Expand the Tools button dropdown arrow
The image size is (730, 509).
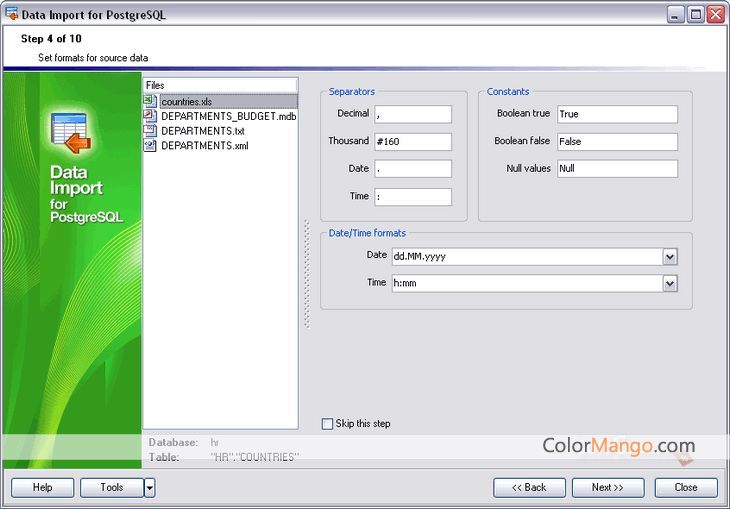click(x=149, y=488)
